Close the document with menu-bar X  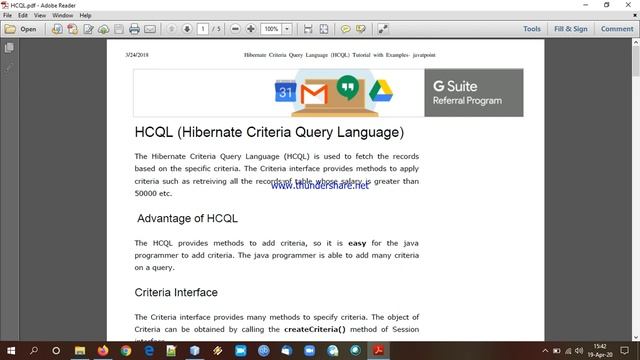click(635, 16)
